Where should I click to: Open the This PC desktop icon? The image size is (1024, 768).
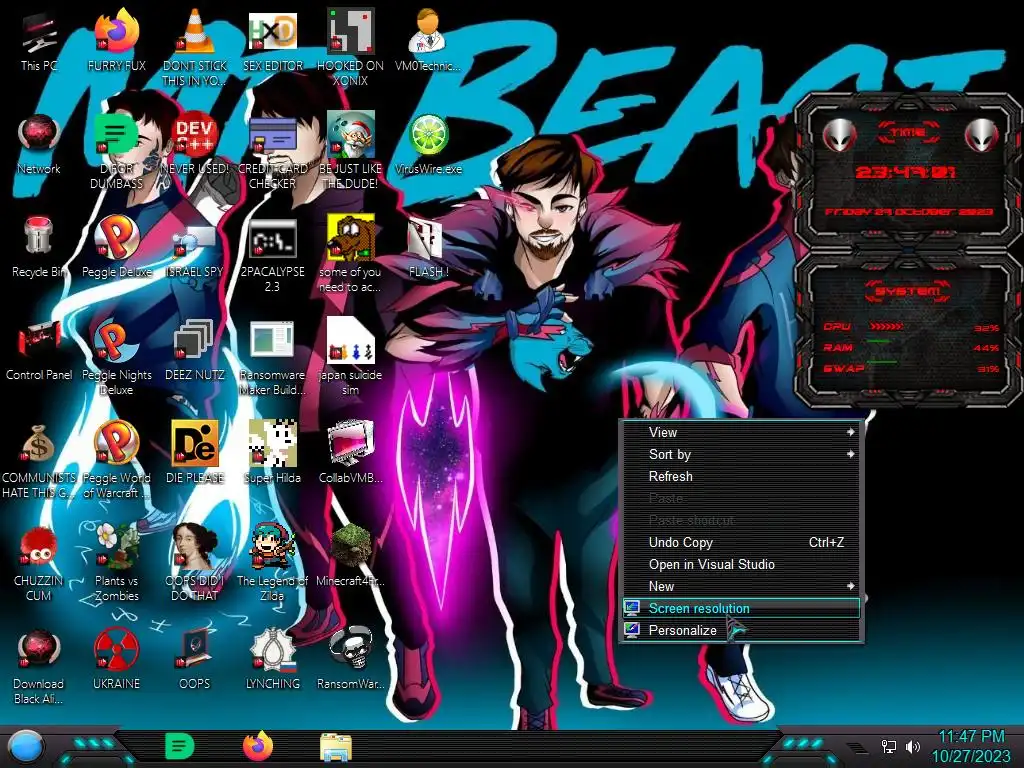point(39,35)
